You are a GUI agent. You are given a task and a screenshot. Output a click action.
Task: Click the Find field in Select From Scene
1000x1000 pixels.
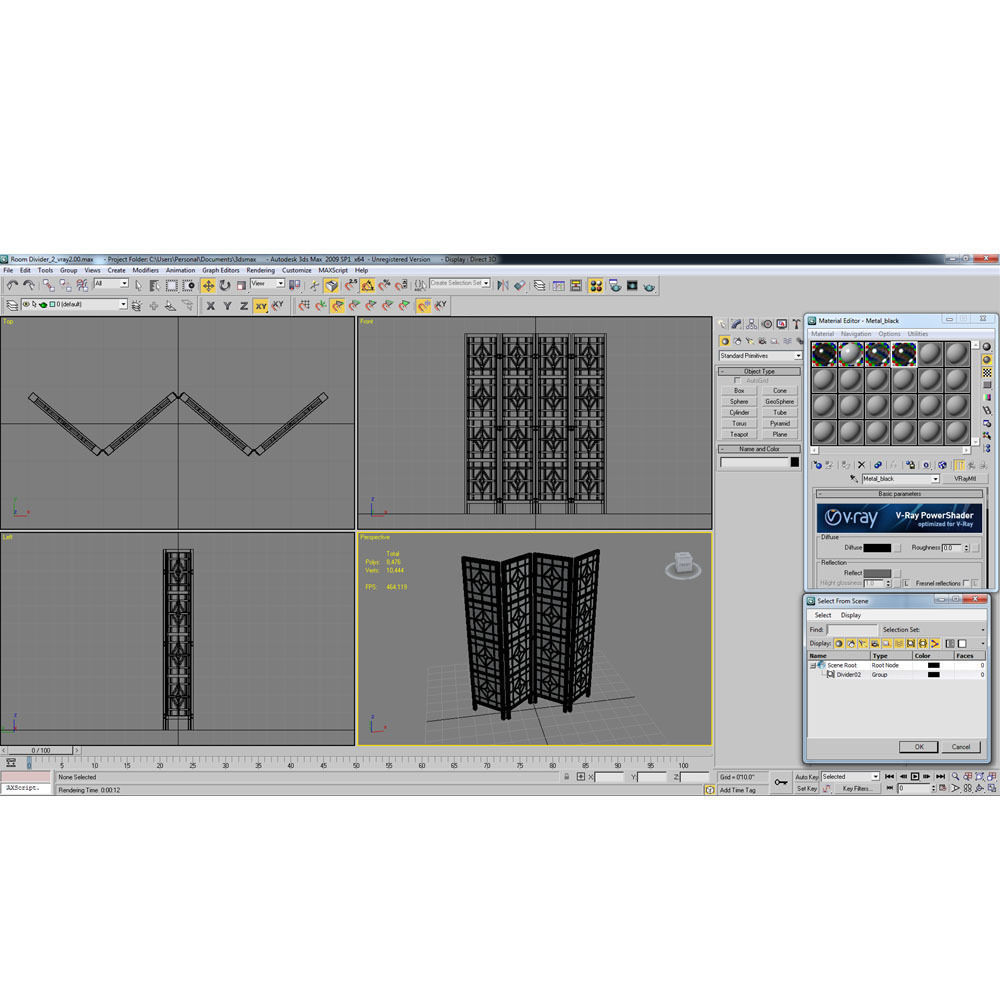(x=852, y=629)
